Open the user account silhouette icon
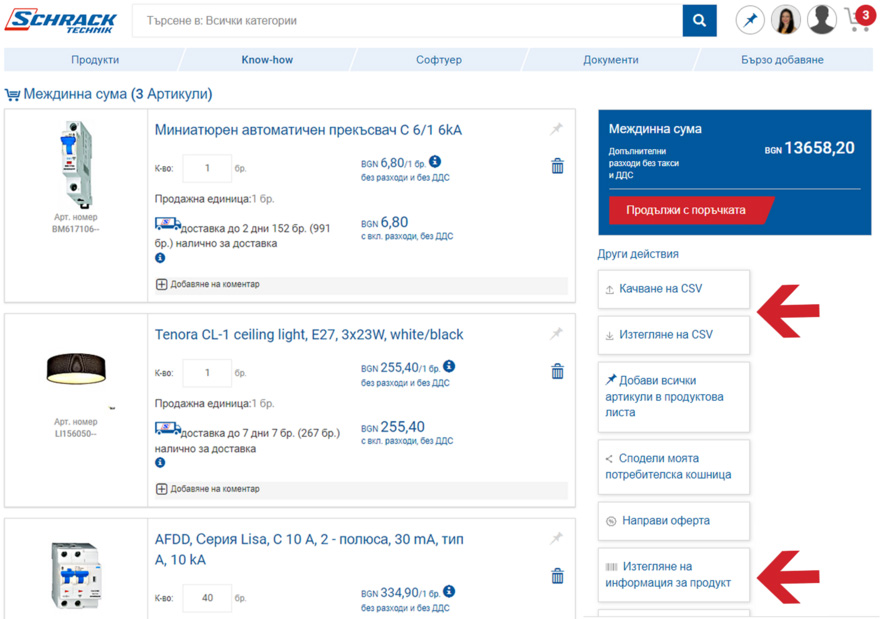 click(x=822, y=20)
